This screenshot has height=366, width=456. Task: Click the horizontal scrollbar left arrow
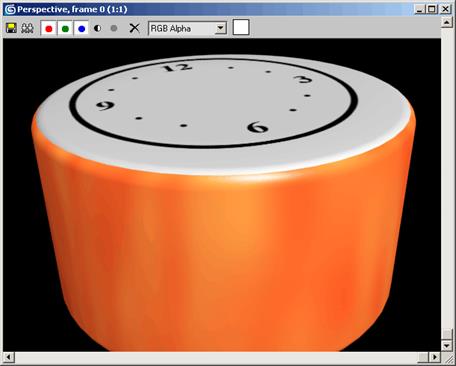(x=9, y=357)
